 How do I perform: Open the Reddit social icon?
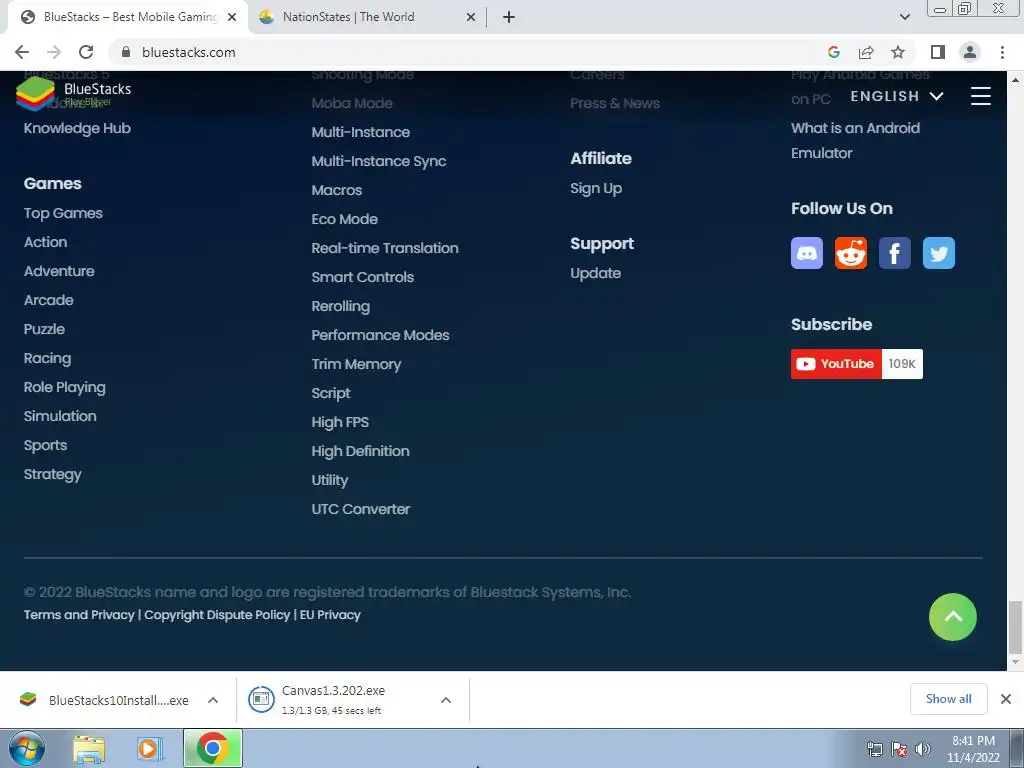coord(850,253)
